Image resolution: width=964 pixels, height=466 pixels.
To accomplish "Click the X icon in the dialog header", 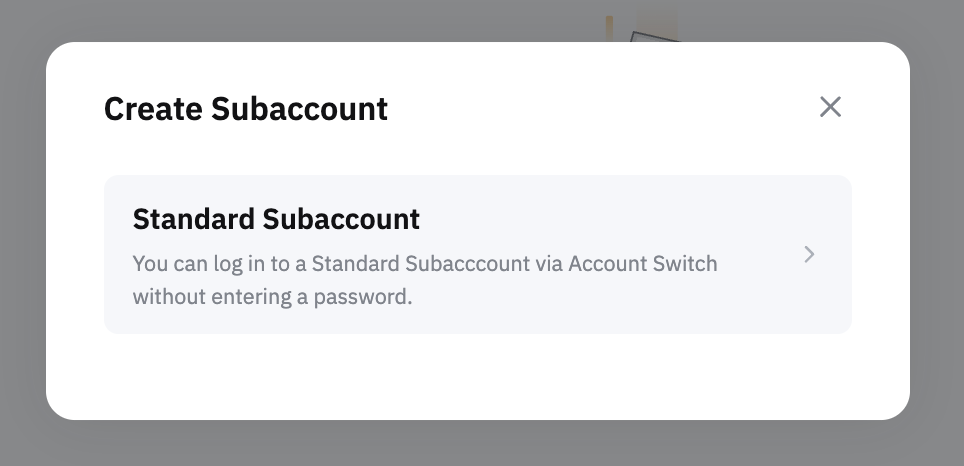I will click(x=830, y=107).
